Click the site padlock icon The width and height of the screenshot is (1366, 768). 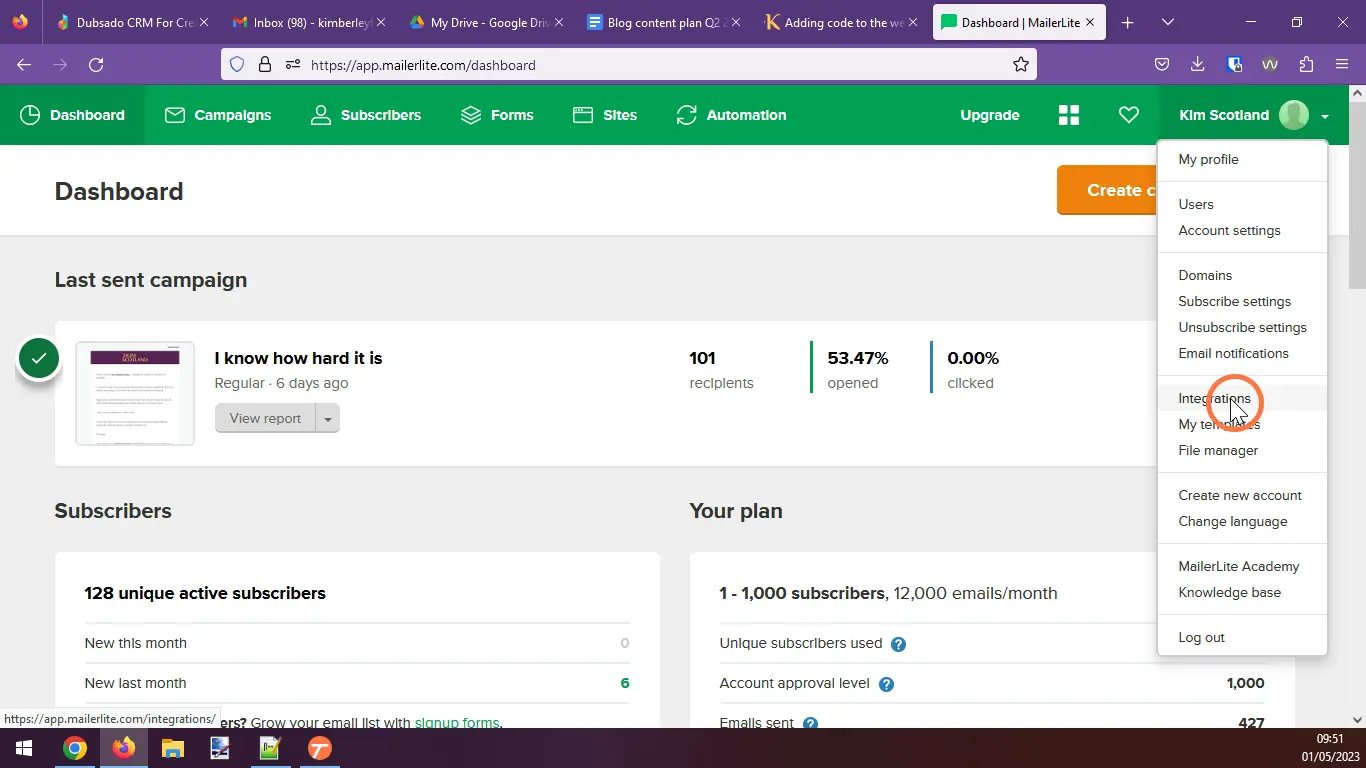(x=265, y=64)
